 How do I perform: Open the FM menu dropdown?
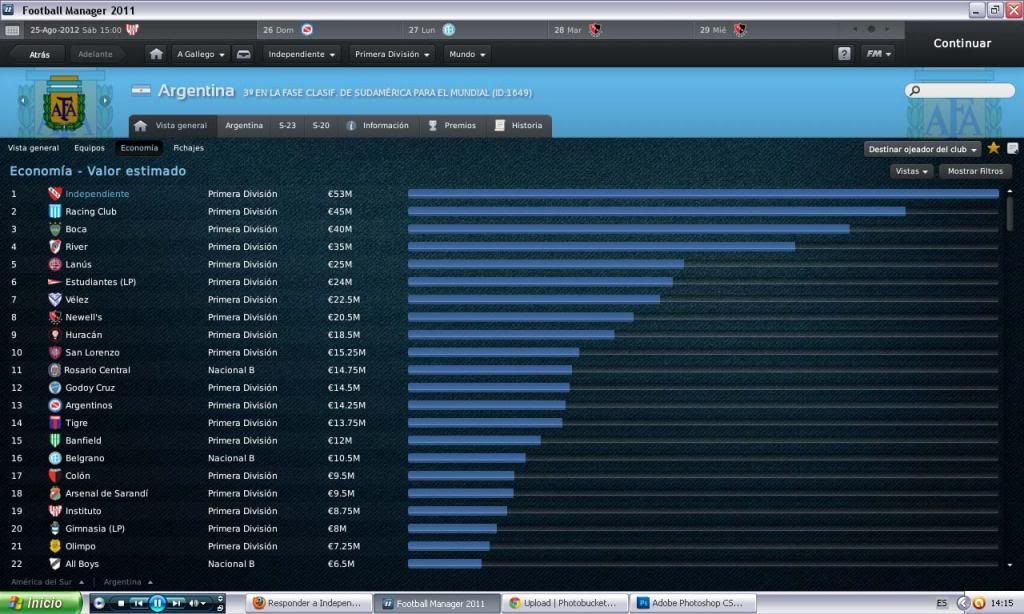point(878,54)
